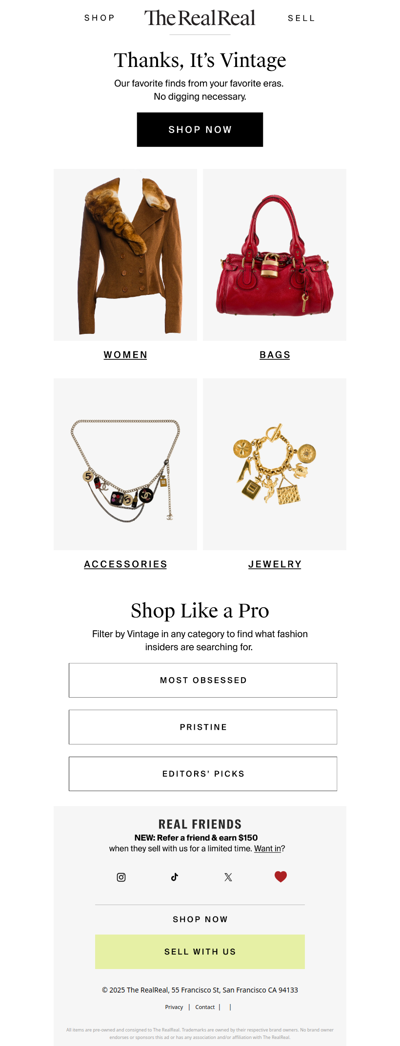Image resolution: width=400 pixels, height=1046 pixels.
Task: Open the gold charm bracelet image
Action: 275,464
